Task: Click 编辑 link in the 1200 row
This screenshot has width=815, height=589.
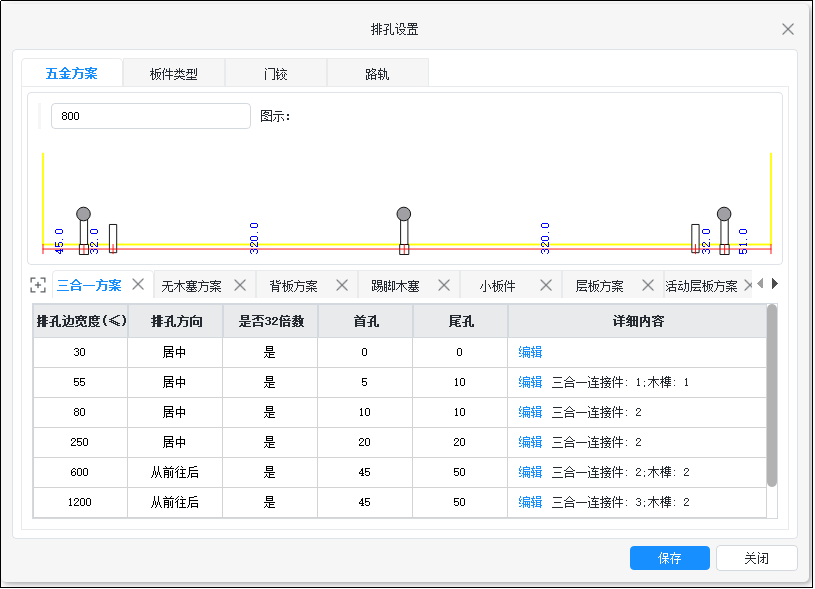Action: pos(530,502)
